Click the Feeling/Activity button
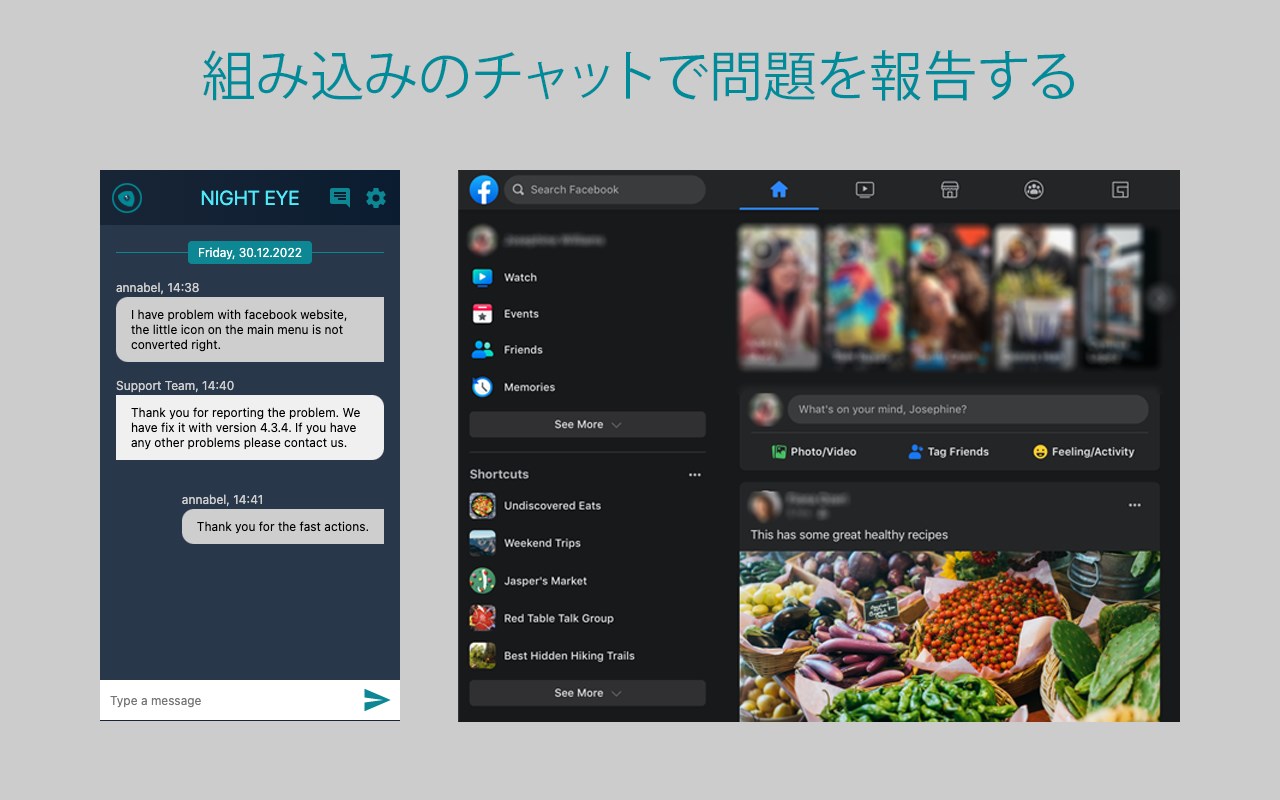Viewport: 1280px width, 800px height. (1083, 452)
